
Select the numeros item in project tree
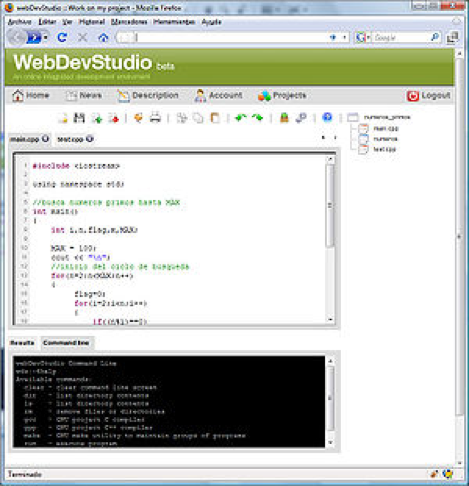385,139
